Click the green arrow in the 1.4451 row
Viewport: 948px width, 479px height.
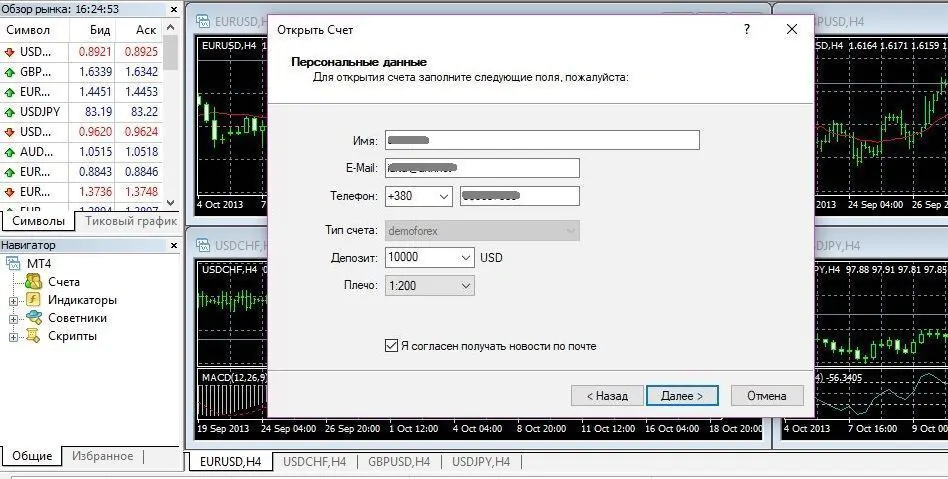click(9, 92)
